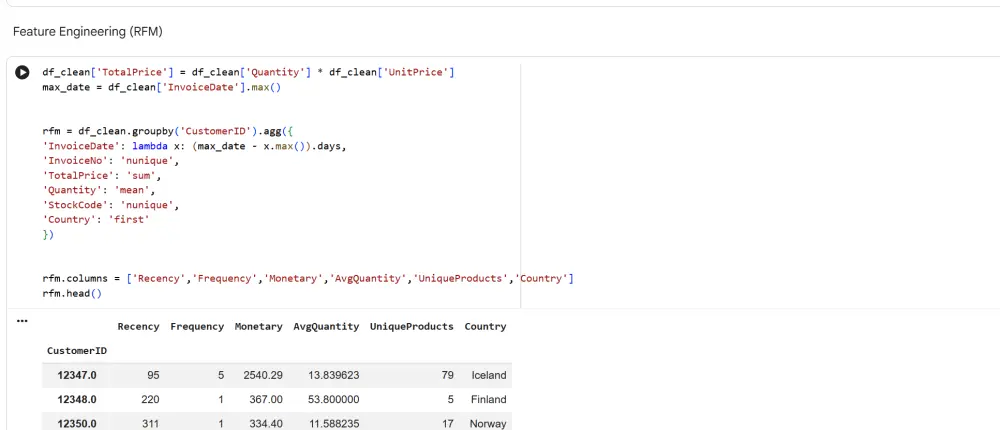Select customer row 12347.0
Viewport: 1000px width, 430px height.
coord(277,375)
